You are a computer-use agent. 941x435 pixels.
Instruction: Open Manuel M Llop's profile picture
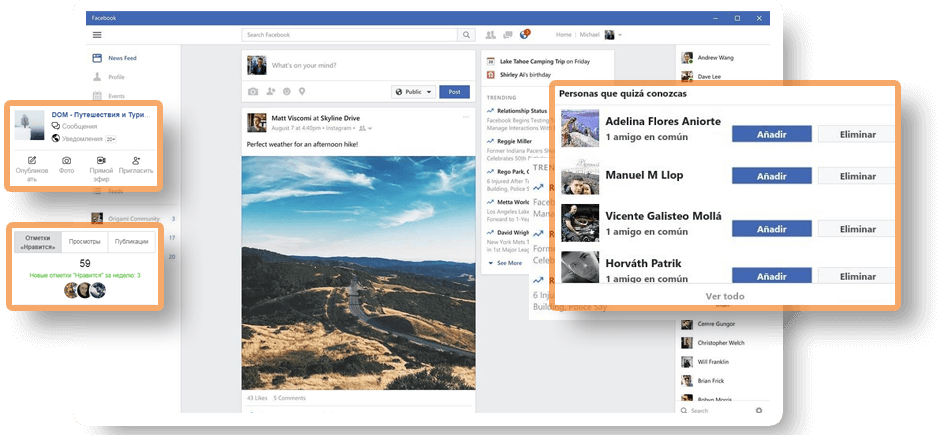(580, 176)
